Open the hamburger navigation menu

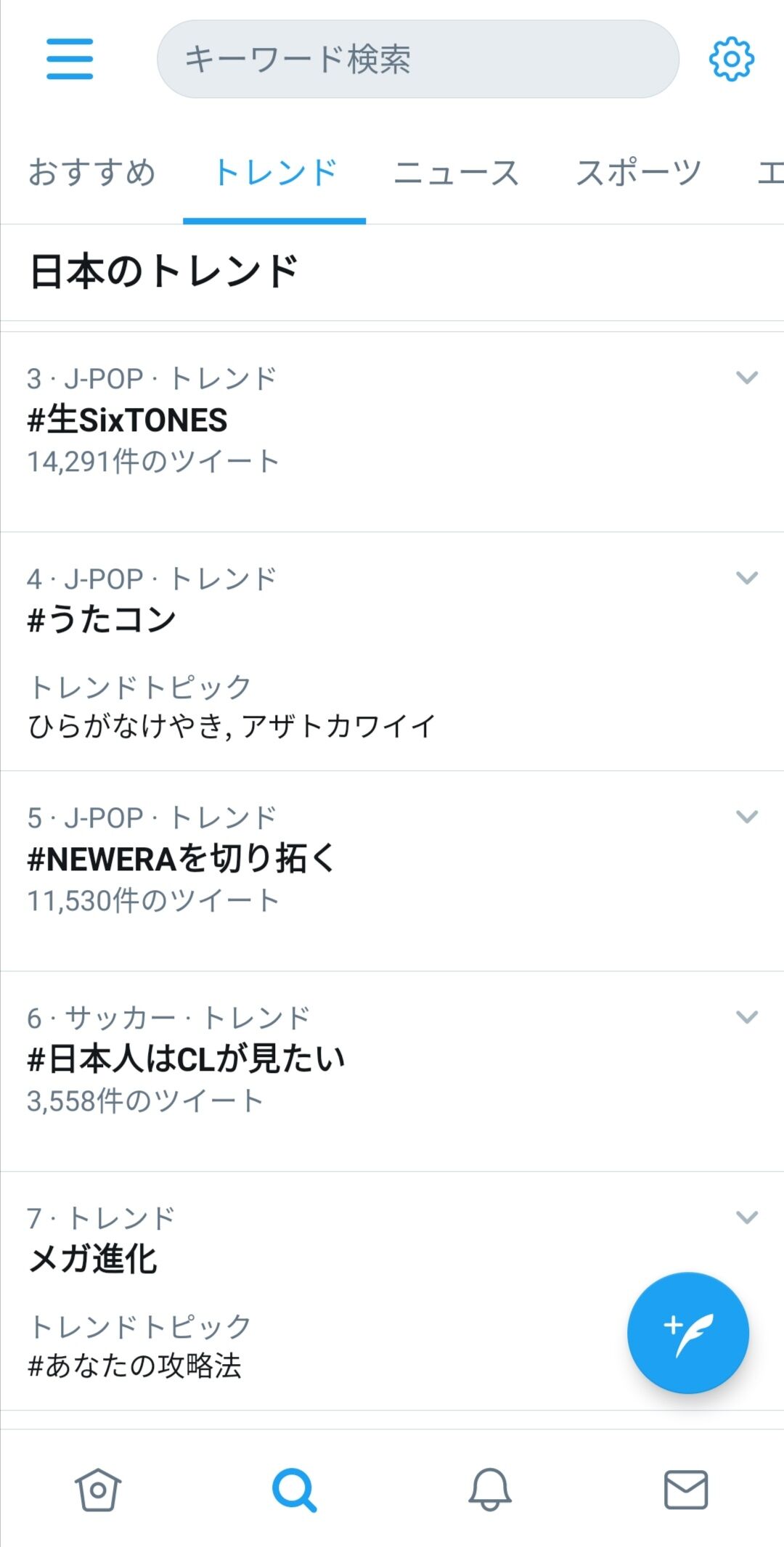click(x=70, y=59)
